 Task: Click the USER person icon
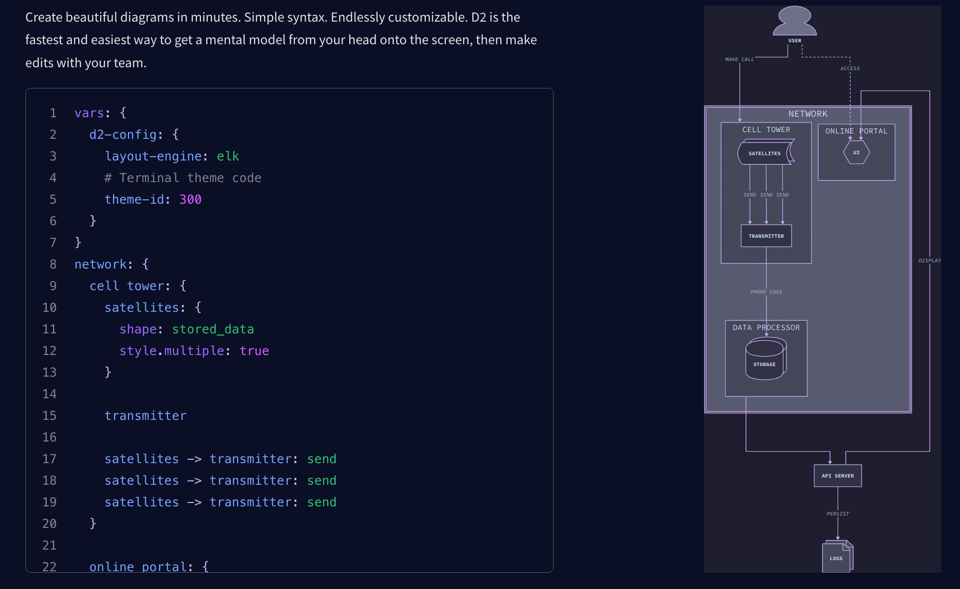pyautogui.click(x=793, y=22)
